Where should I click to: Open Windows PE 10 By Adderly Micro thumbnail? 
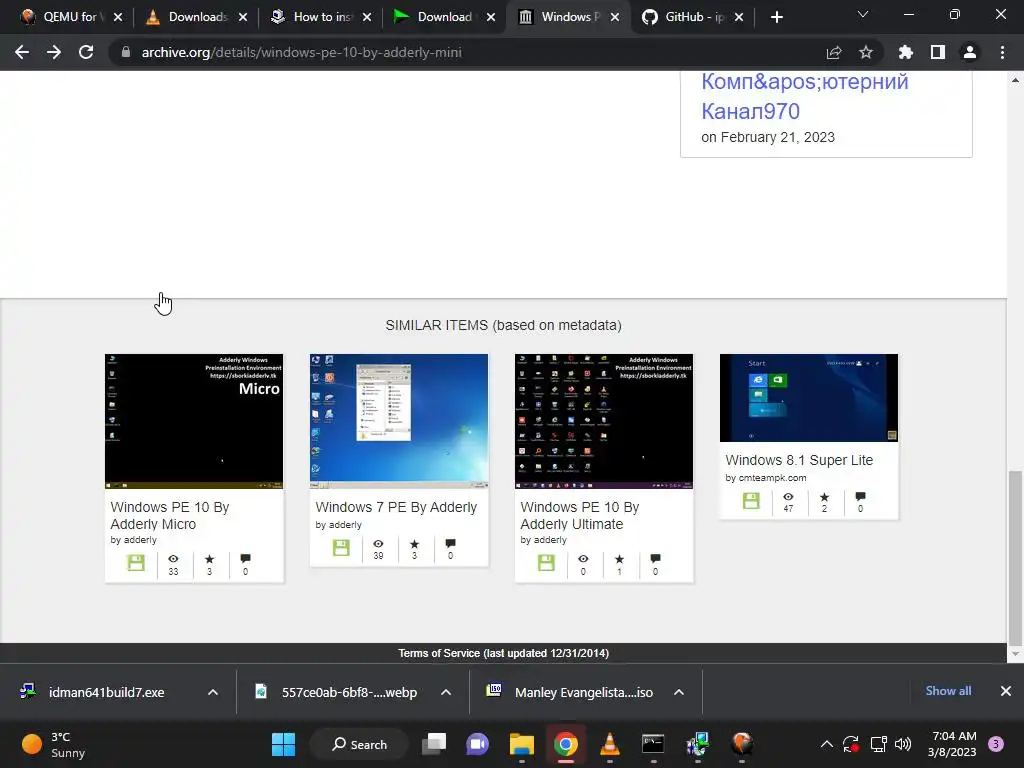[x=194, y=421]
